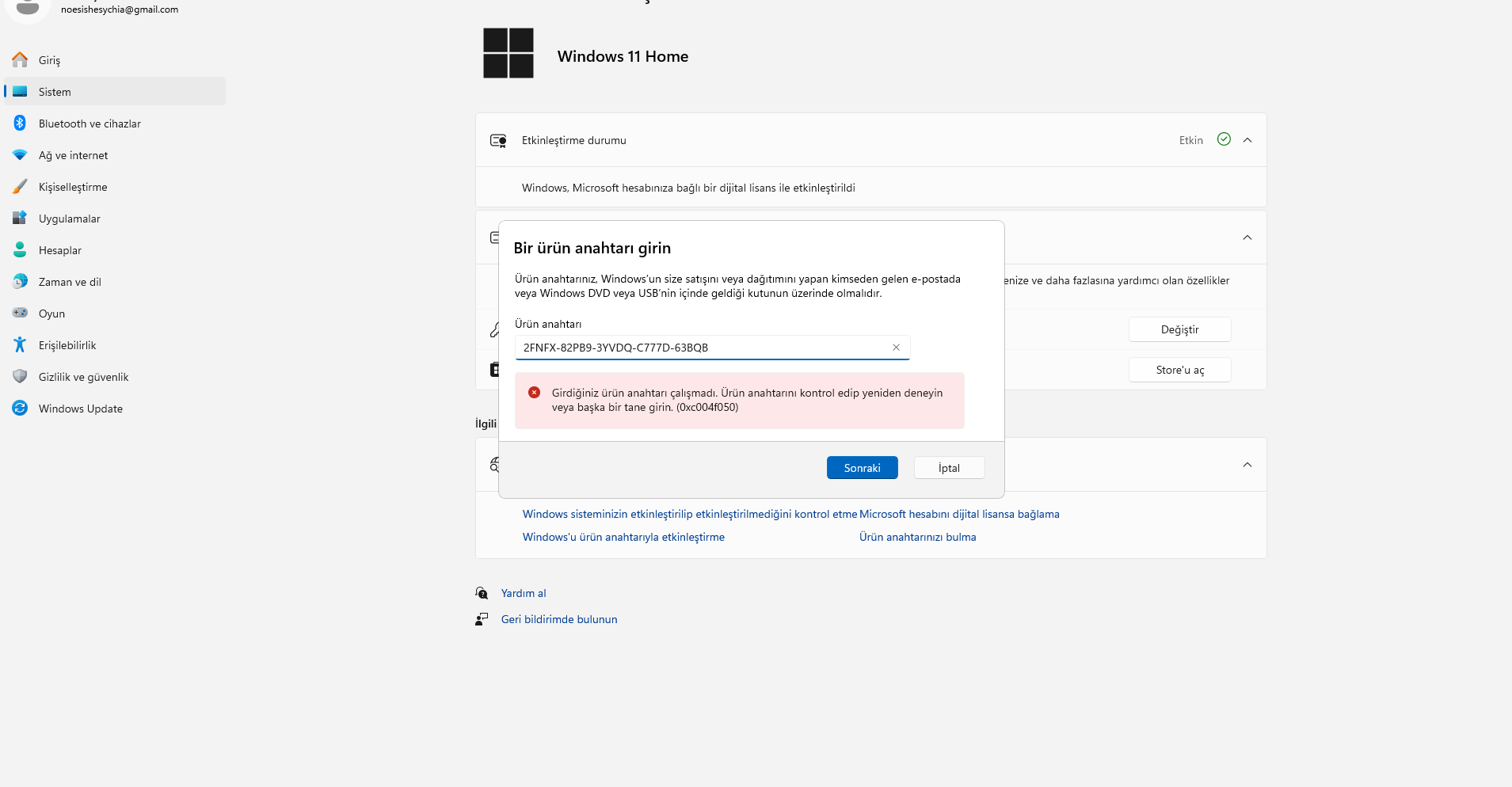Open the Ağ ve internet Wi-Fi icon
Screen dimensions: 1512x787
tap(20, 155)
